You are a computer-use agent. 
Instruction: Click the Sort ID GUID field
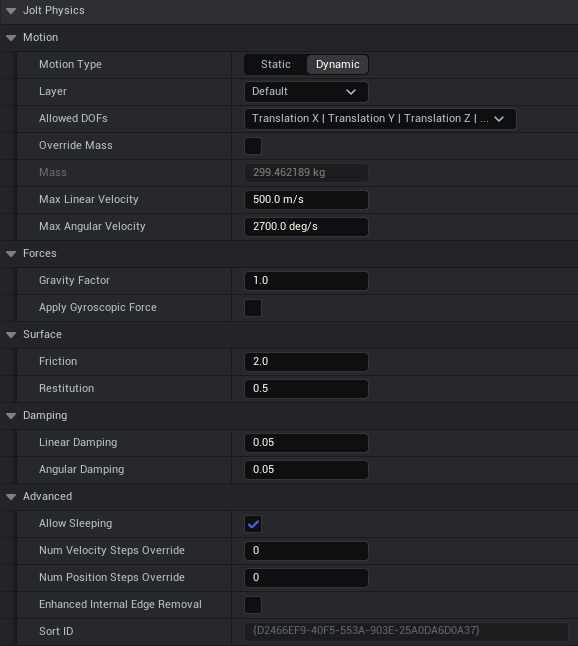pos(406,631)
